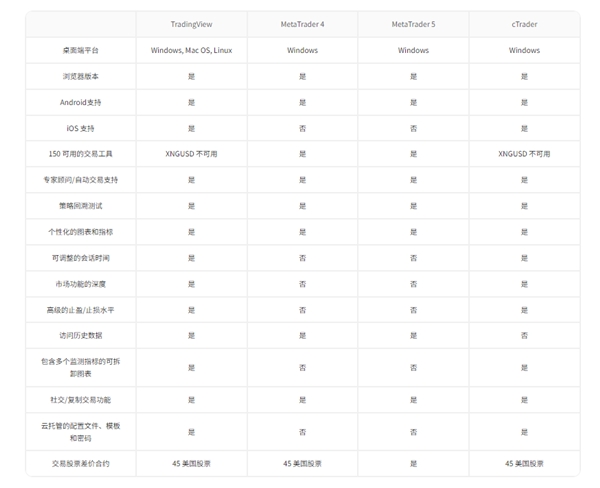Click 'XNGUSD 不可用' under cTrader
Screen dimensions: 600x488
(524, 154)
